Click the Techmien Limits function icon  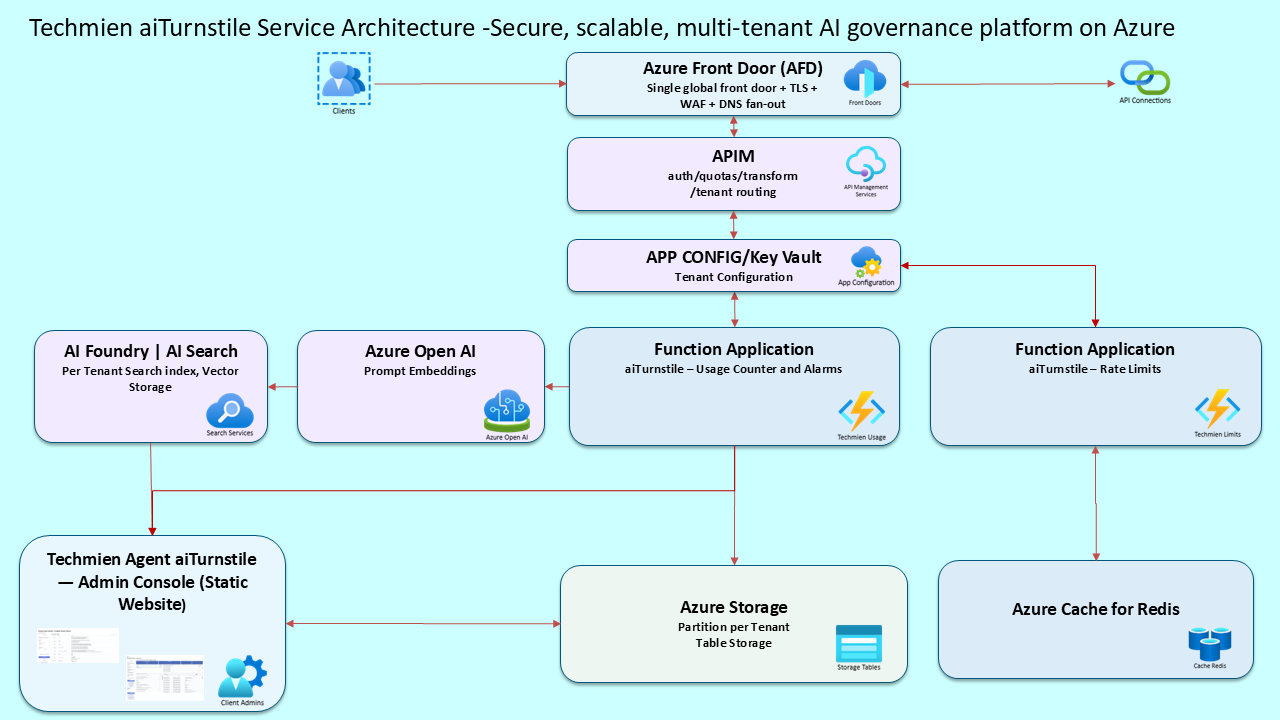pyautogui.click(x=1217, y=411)
